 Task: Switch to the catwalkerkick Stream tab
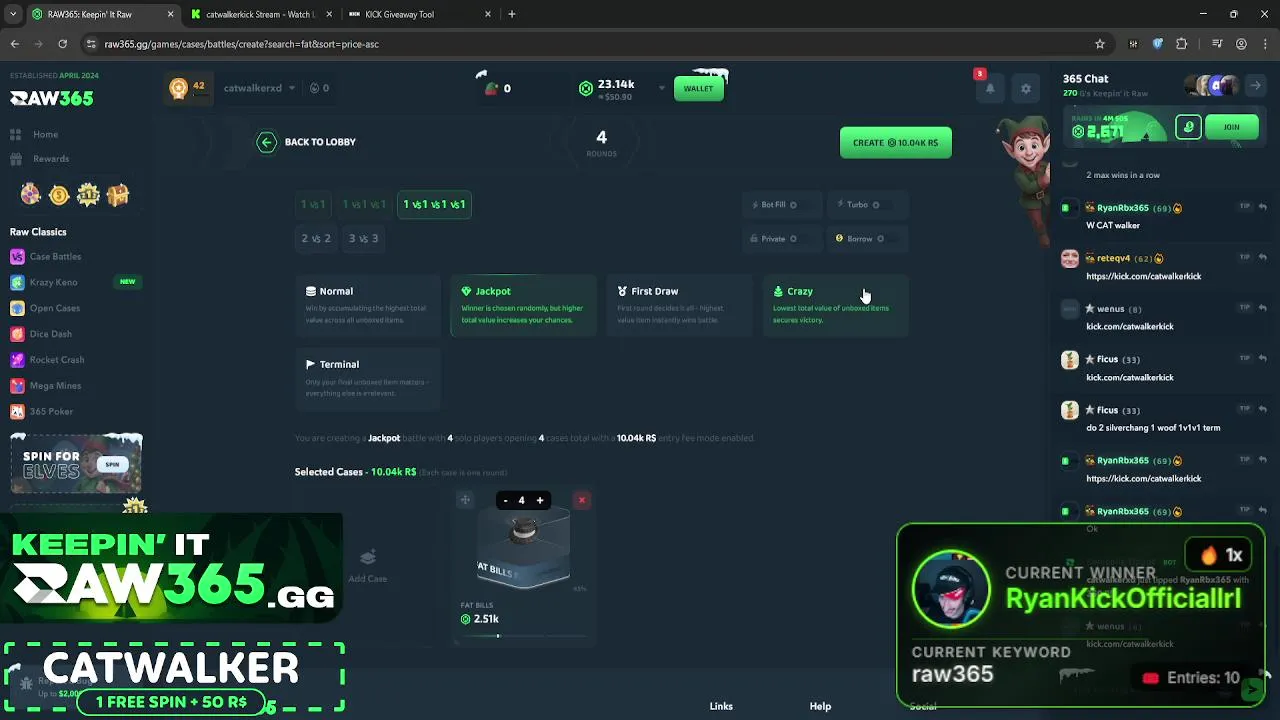260,14
